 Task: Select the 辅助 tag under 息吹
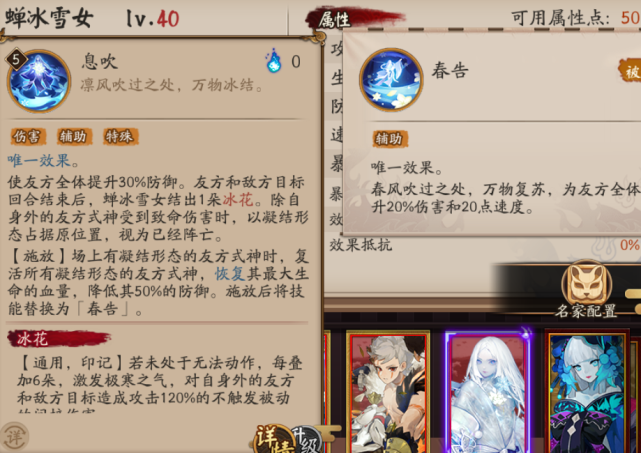(74, 137)
